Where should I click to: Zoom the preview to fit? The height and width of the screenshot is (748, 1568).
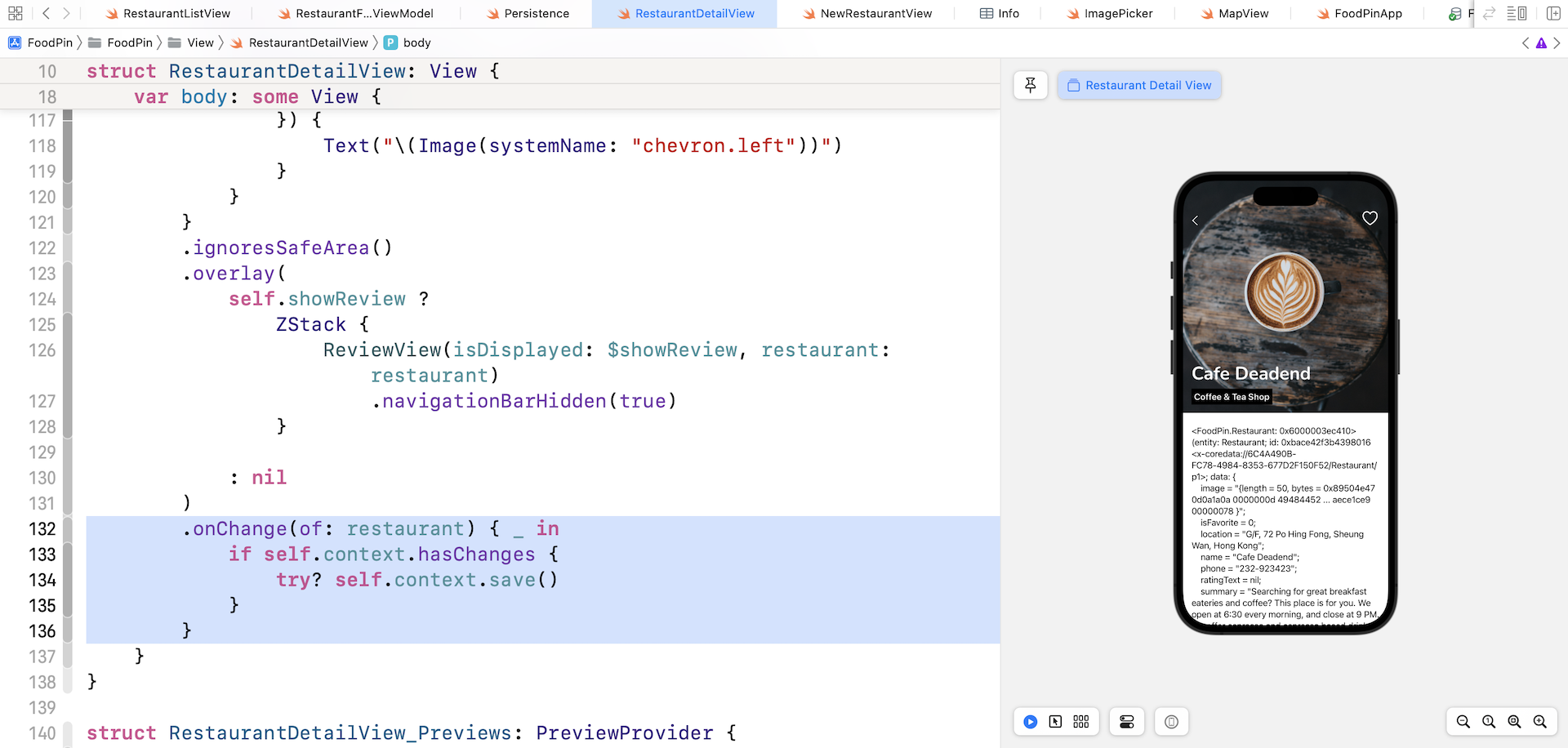1514,722
